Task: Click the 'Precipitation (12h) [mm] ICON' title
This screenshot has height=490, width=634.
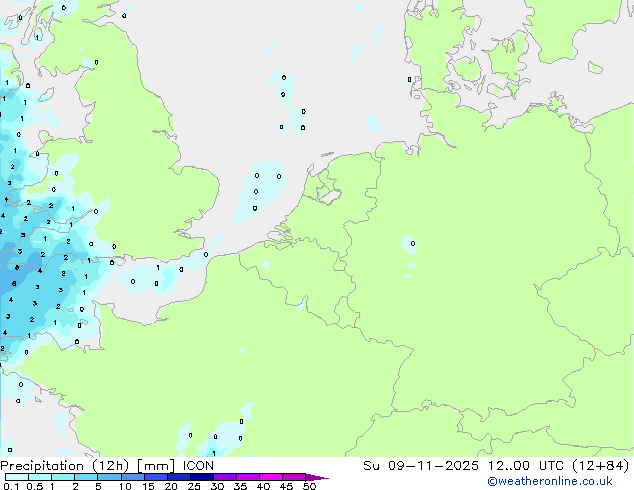Action: pos(107,466)
